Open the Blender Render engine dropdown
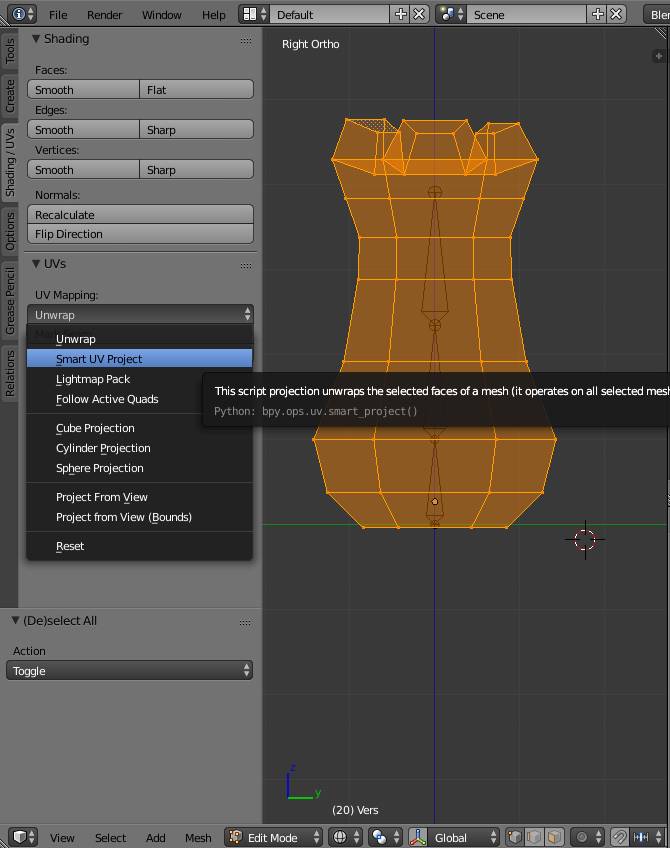The height and width of the screenshot is (848, 670). click(x=656, y=14)
